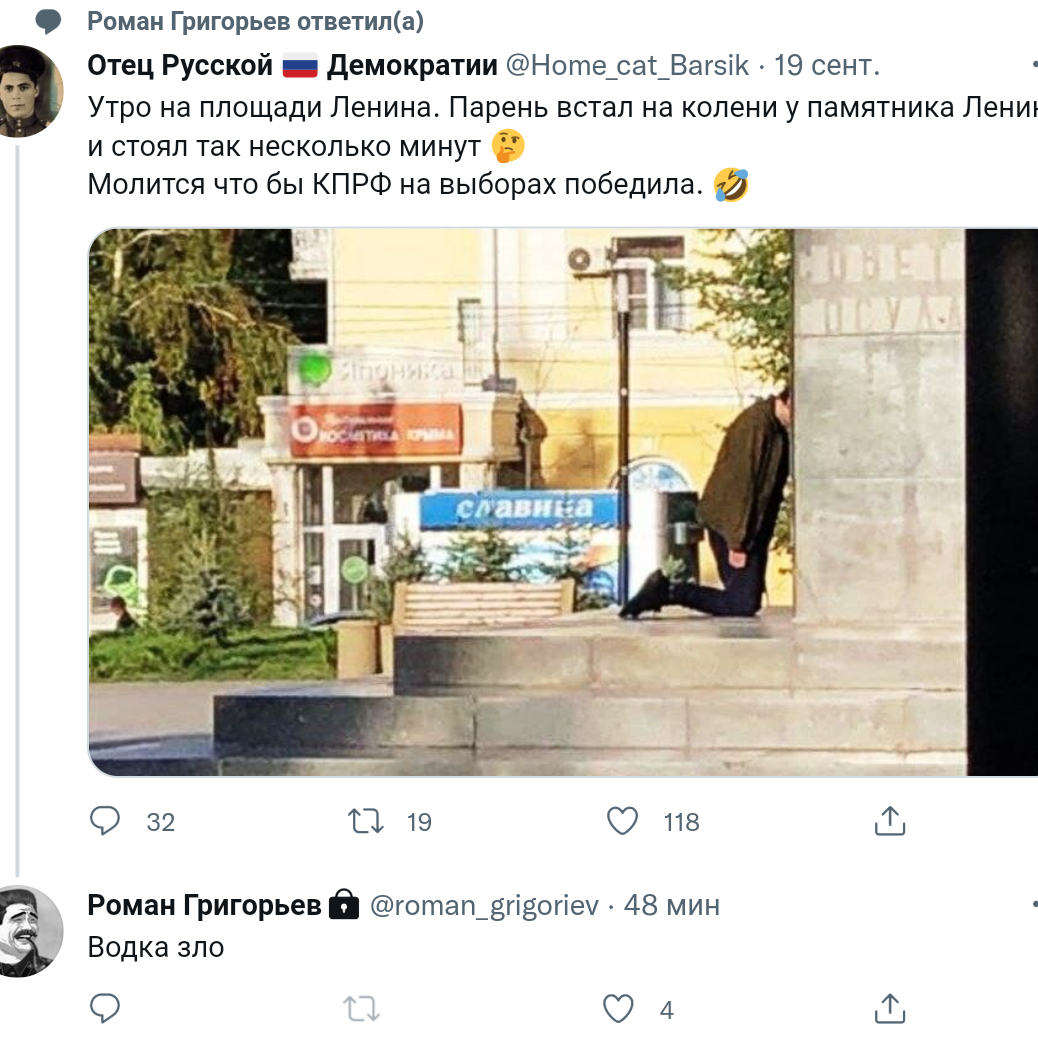Viewport: 1038px width, 1048px height.
Task: Open the kneeling man photo
Action: 563,503
